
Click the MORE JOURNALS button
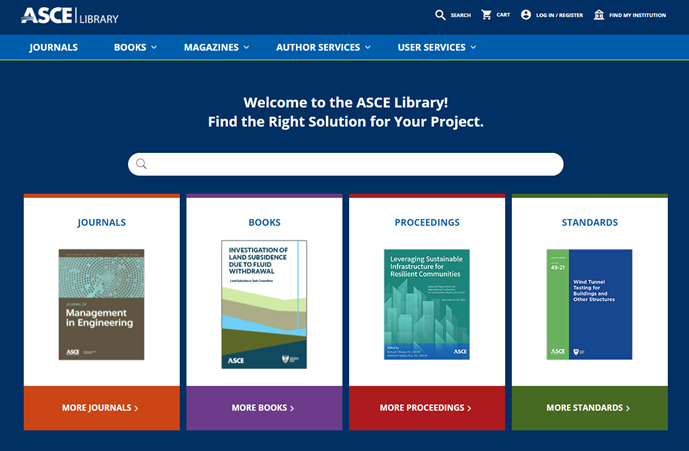point(102,408)
